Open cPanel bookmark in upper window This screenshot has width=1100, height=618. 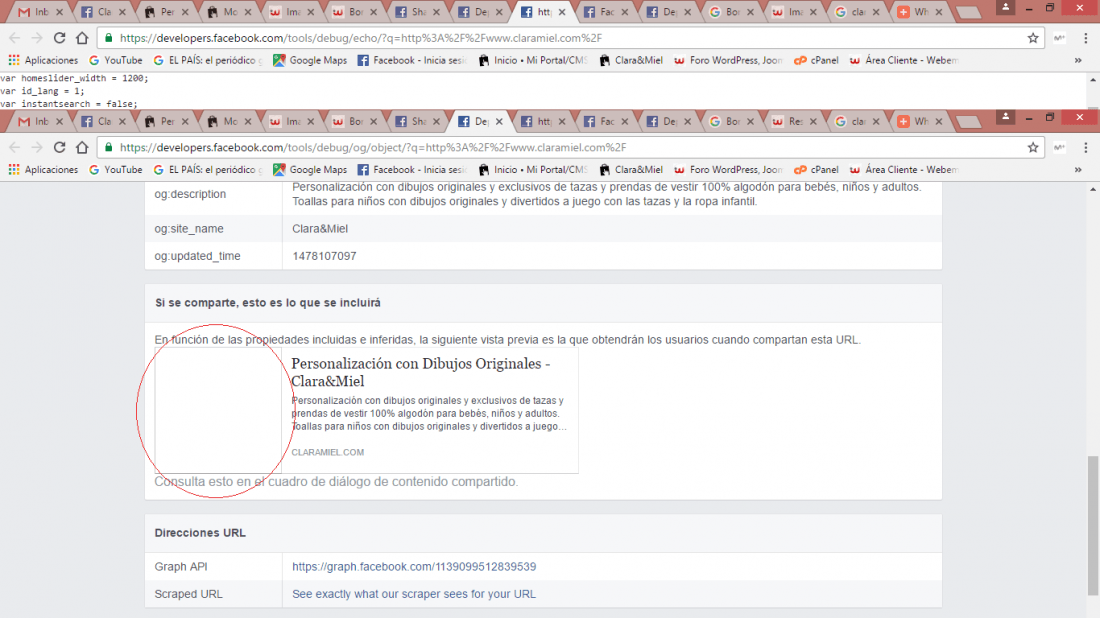click(x=816, y=60)
